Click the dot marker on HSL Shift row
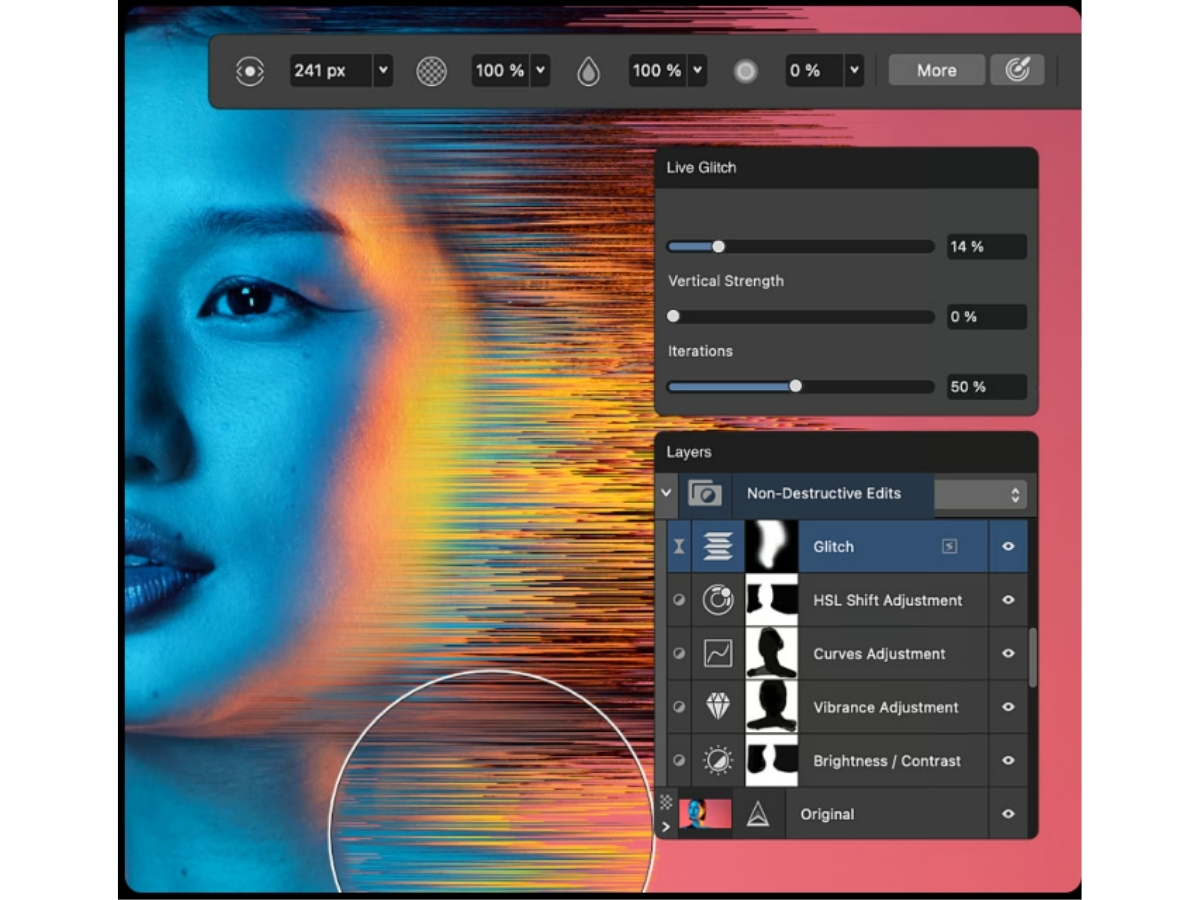Image resolution: width=1200 pixels, height=900 pixels. point(679,600)
